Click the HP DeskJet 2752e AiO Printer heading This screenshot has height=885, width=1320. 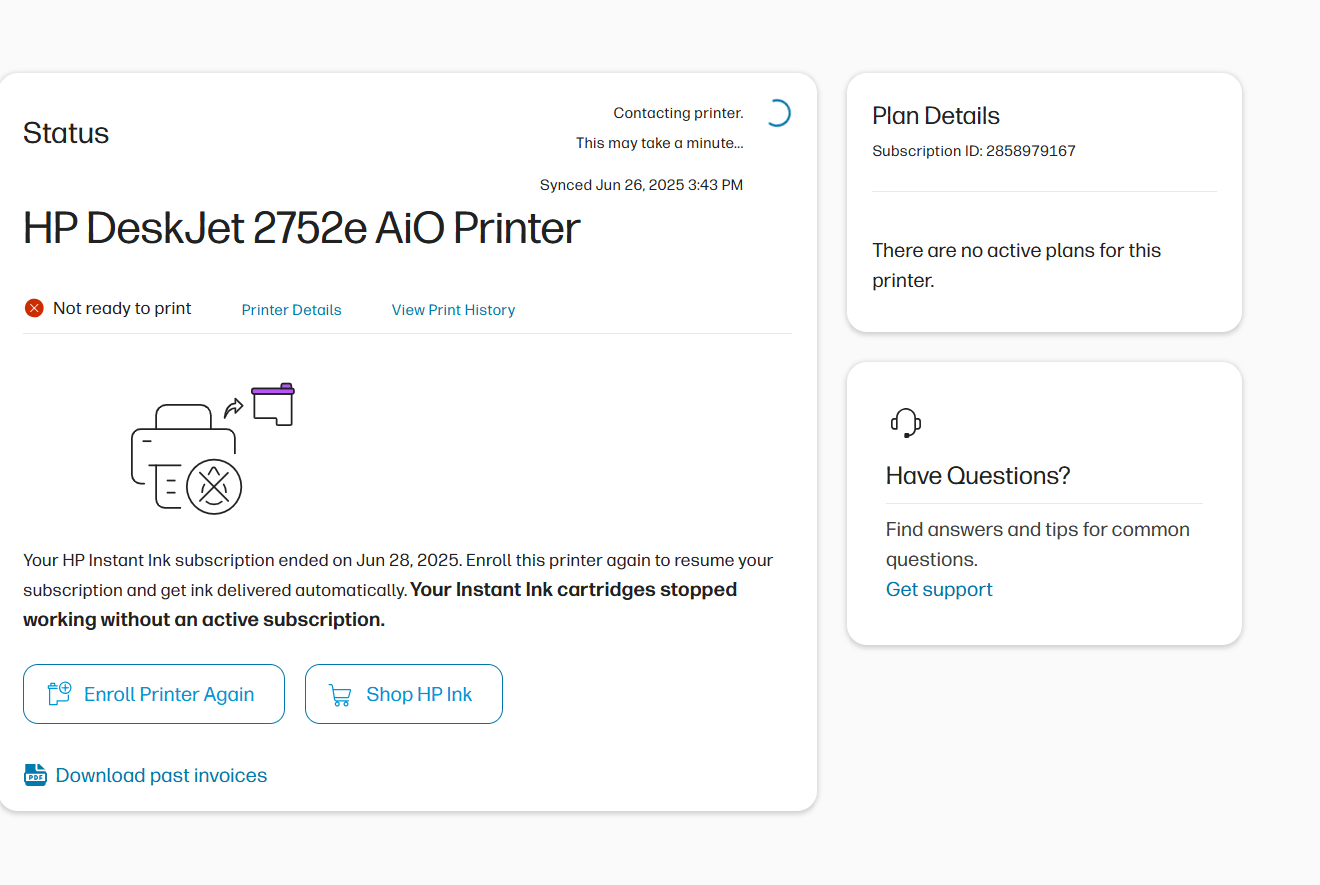click(x=301, y=229)
